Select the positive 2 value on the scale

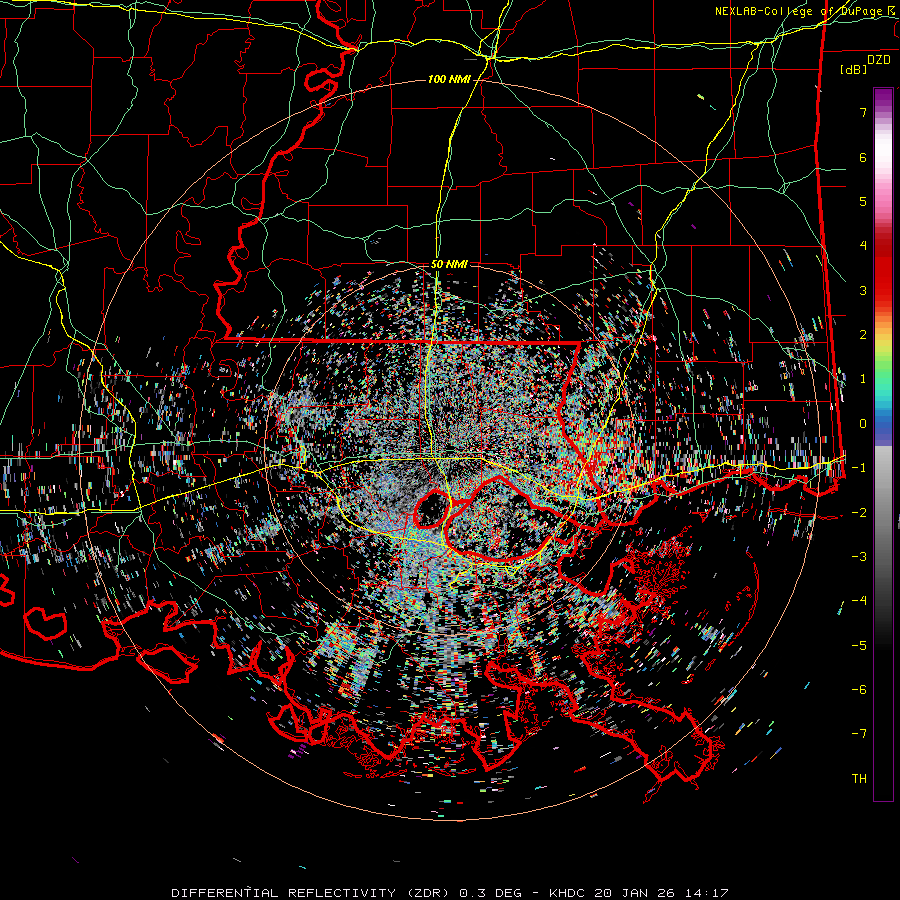pos(863,335)
